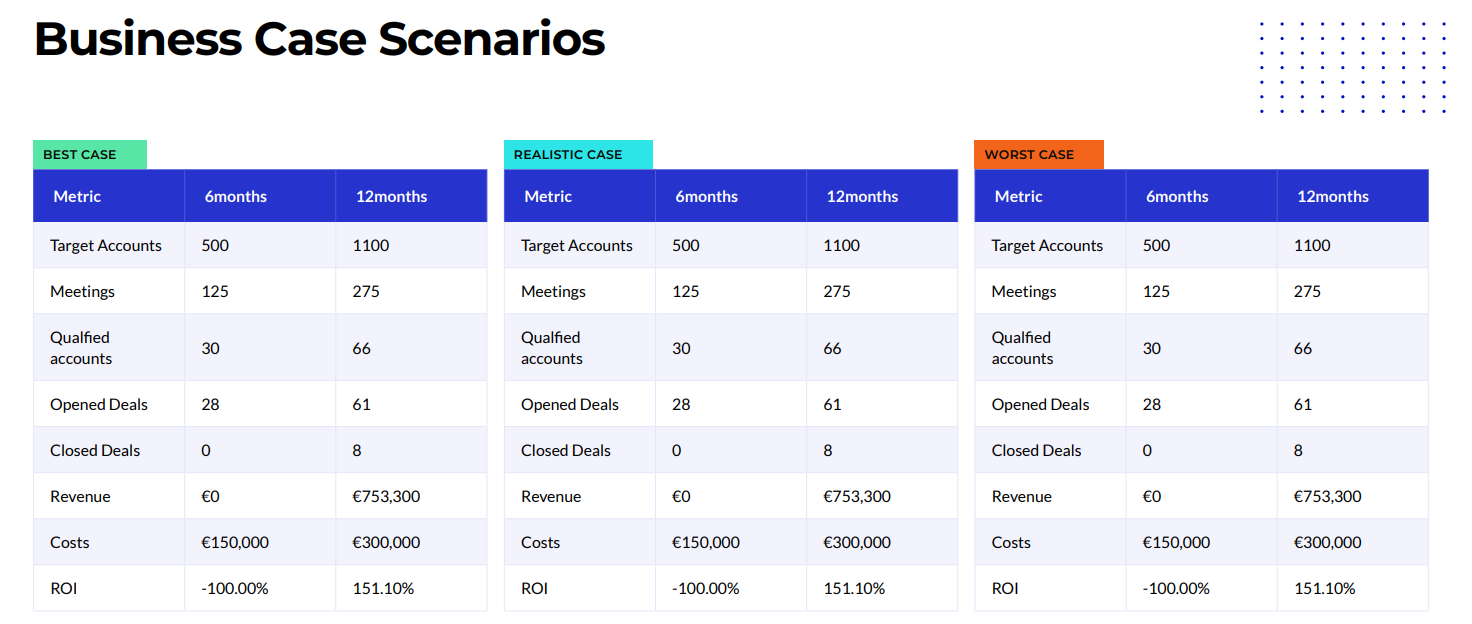
Task: Click the 6months header in Worst Case table
Action: (x=1177, y=196)
